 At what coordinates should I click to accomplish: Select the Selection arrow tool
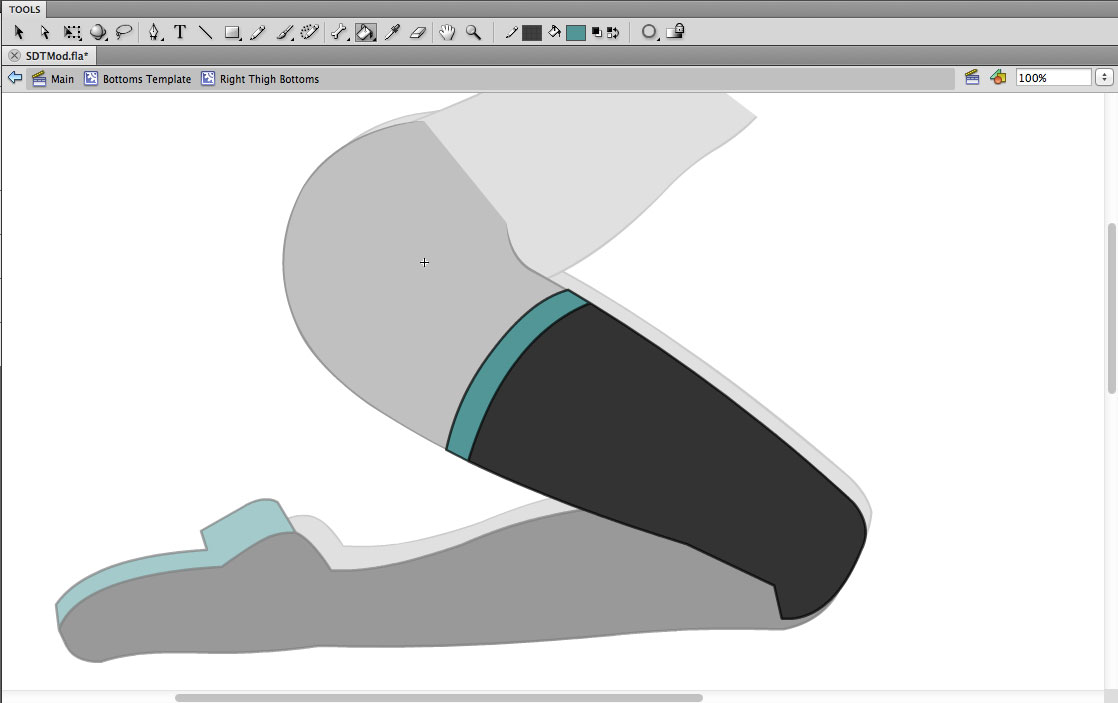tap(19, 32)
